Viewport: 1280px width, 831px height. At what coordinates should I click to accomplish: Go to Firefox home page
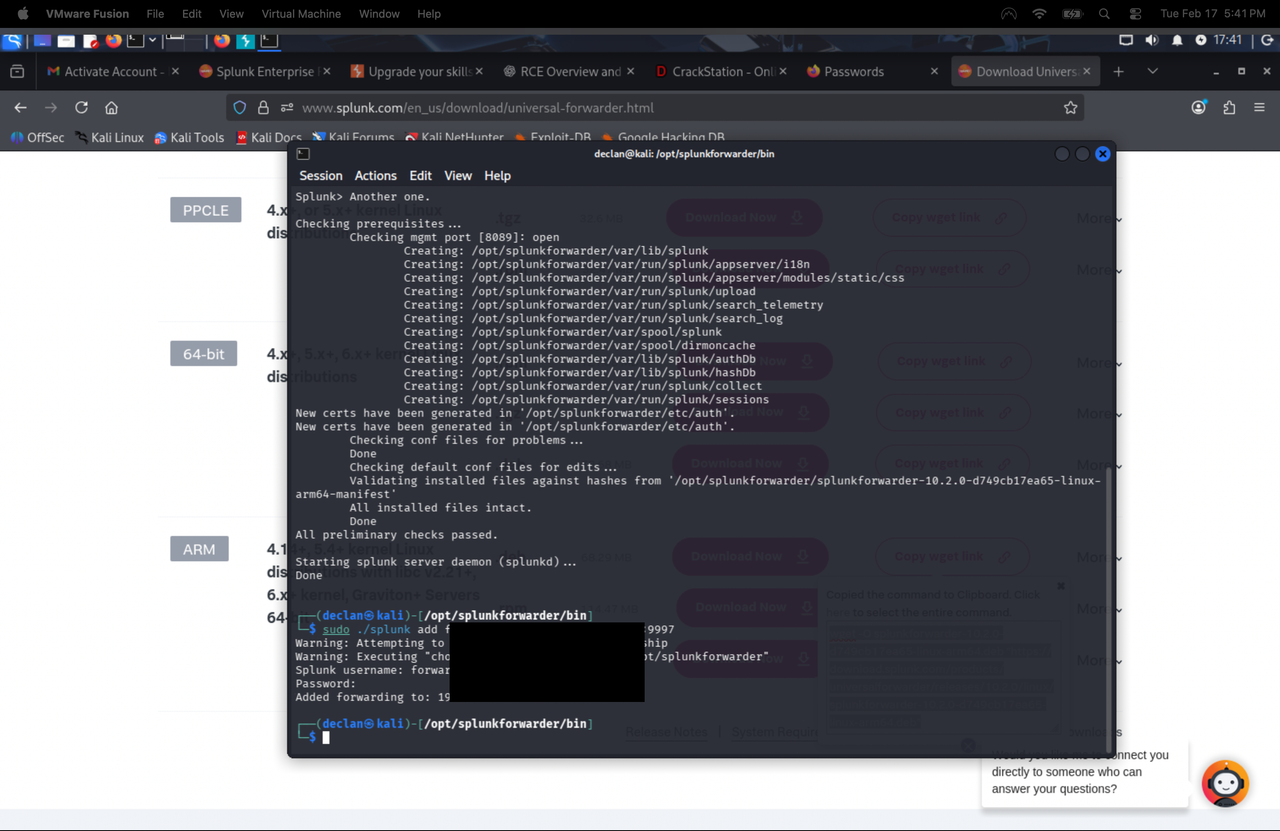pyautogui.click(x=111, y=107)
